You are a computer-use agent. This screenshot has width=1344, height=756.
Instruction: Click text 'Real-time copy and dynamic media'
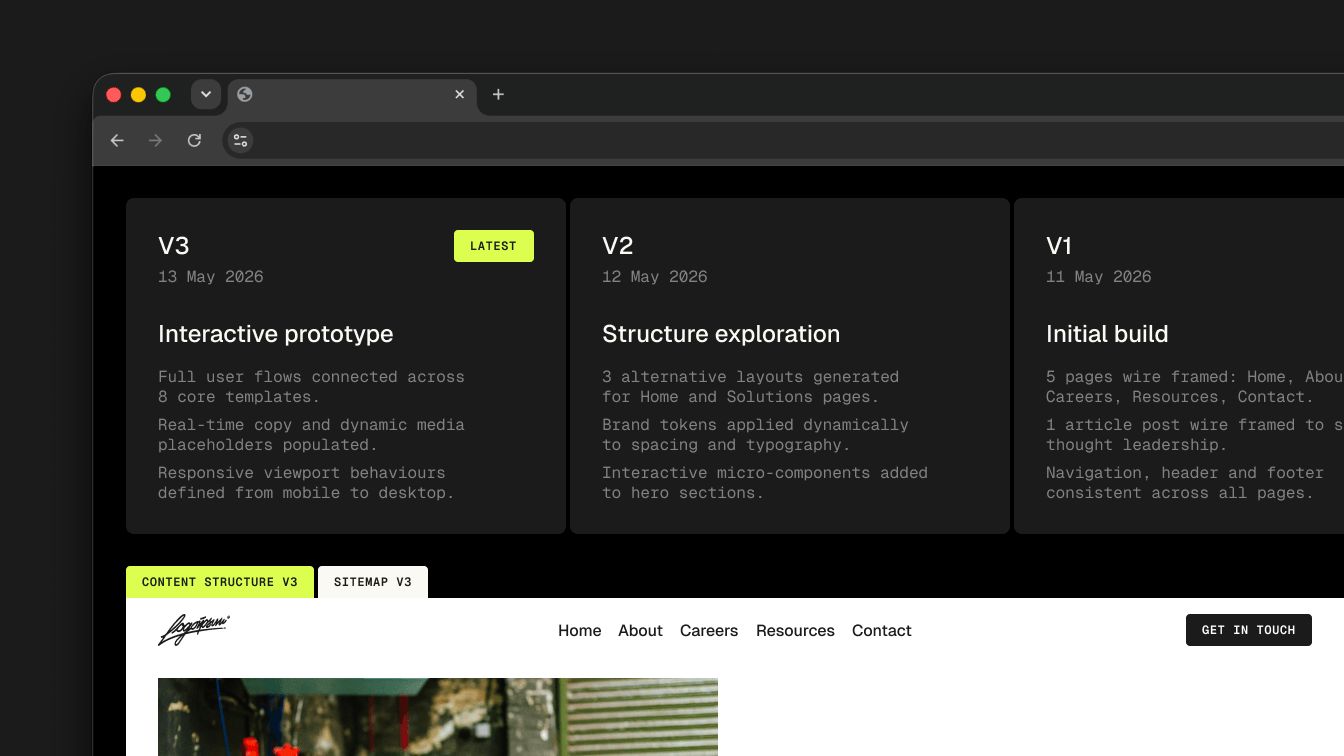tap(311, 425)
